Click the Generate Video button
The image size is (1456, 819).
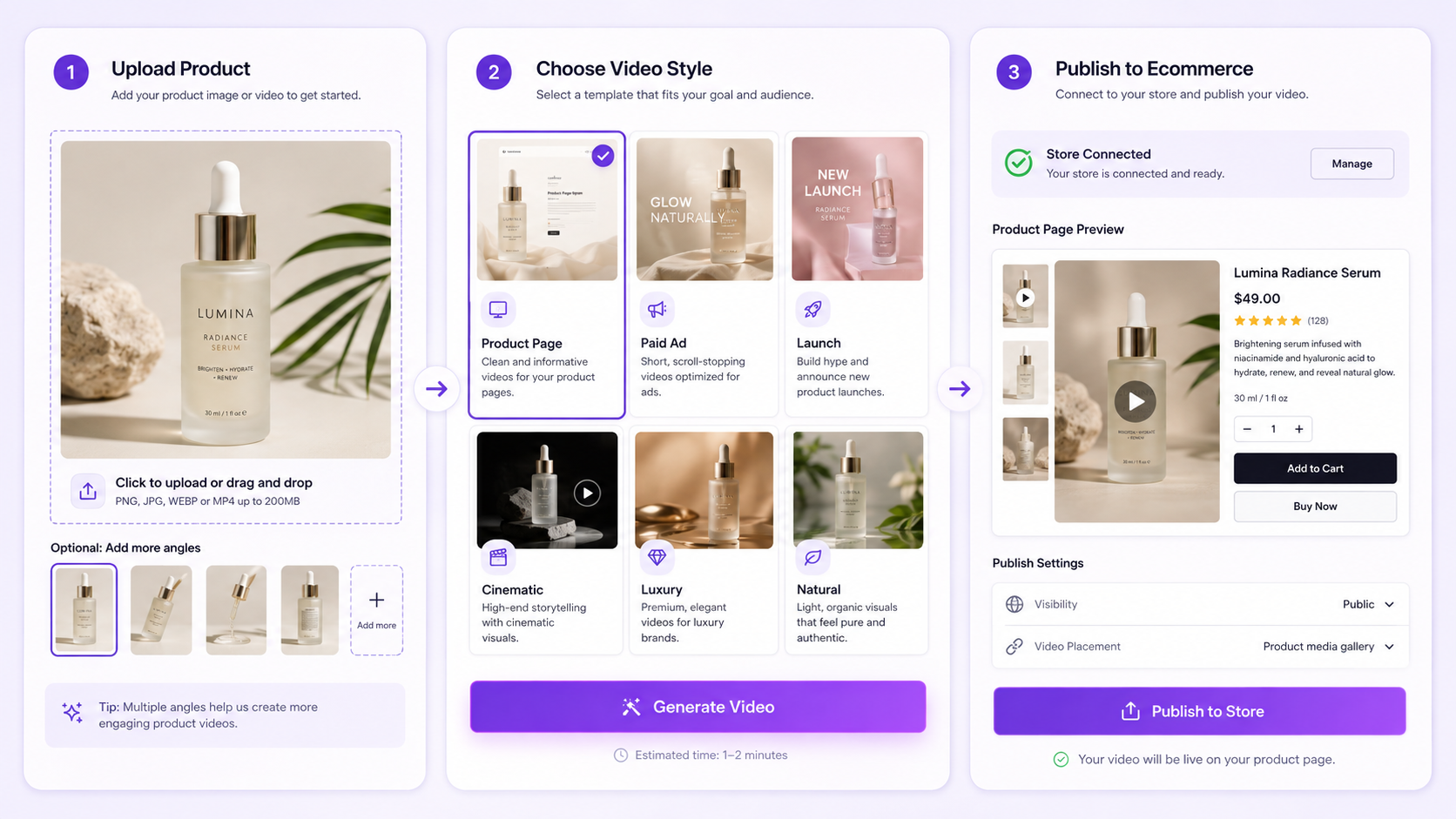click(698, 707)
